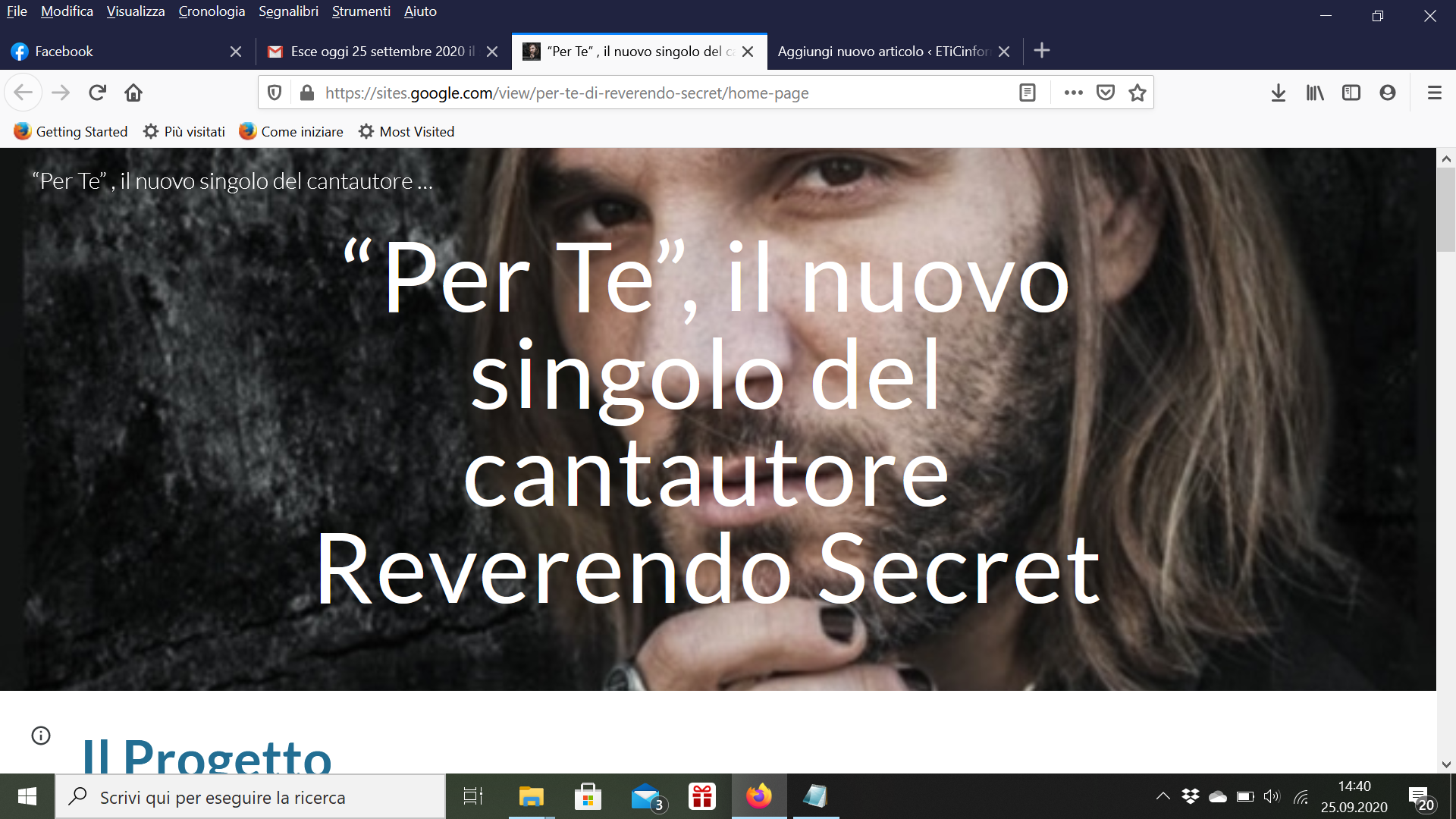The image size is (1456, 819).
Task: Open Dropbox tray icon
Action: (x=1191, y=796)
